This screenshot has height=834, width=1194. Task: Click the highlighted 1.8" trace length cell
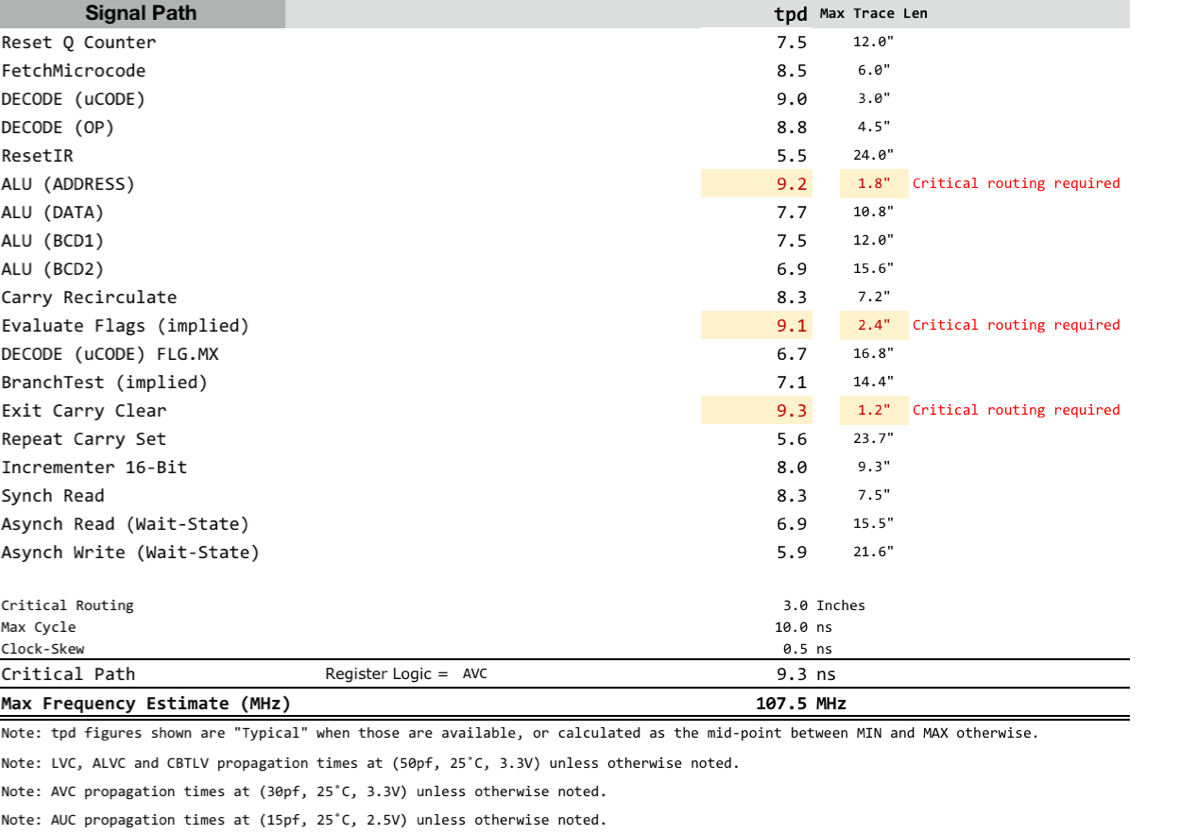[x=872, y=184]
